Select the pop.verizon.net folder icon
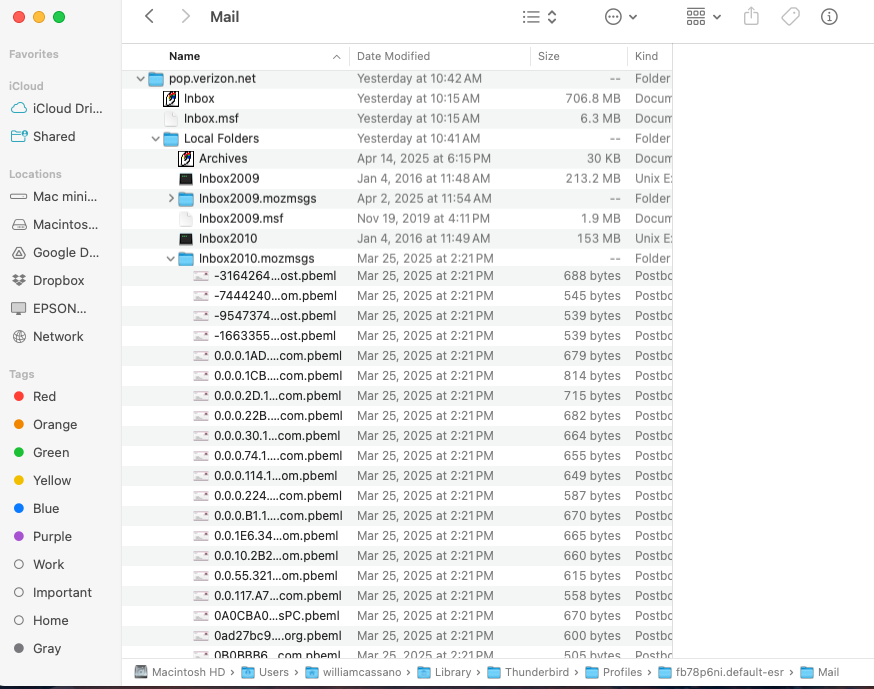Screen dimensions: 874x689 [156, 79]
